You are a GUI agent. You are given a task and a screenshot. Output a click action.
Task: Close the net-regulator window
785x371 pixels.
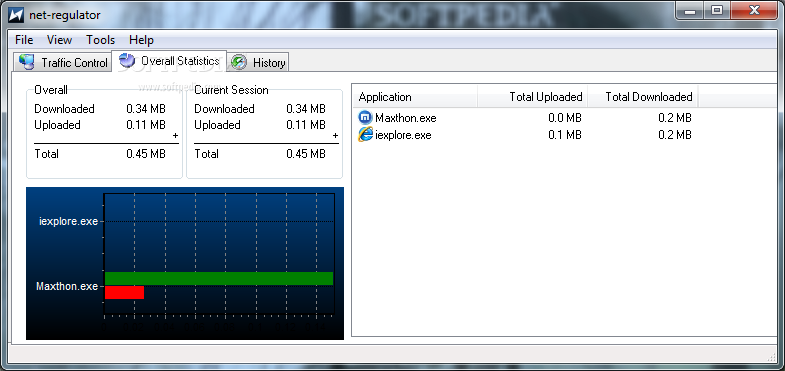[753, 11]
